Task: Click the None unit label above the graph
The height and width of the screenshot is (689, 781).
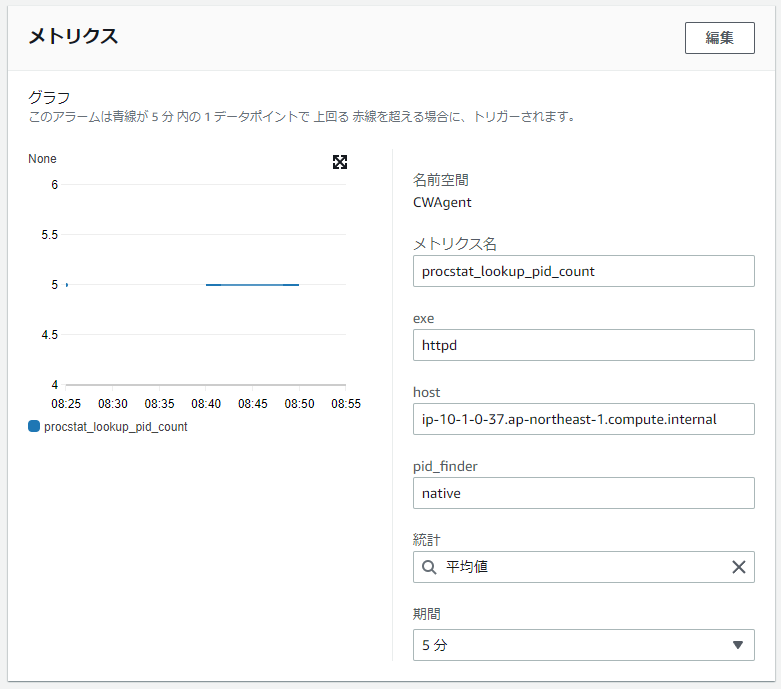Action: pyautogui.click(x=42, y=159)
